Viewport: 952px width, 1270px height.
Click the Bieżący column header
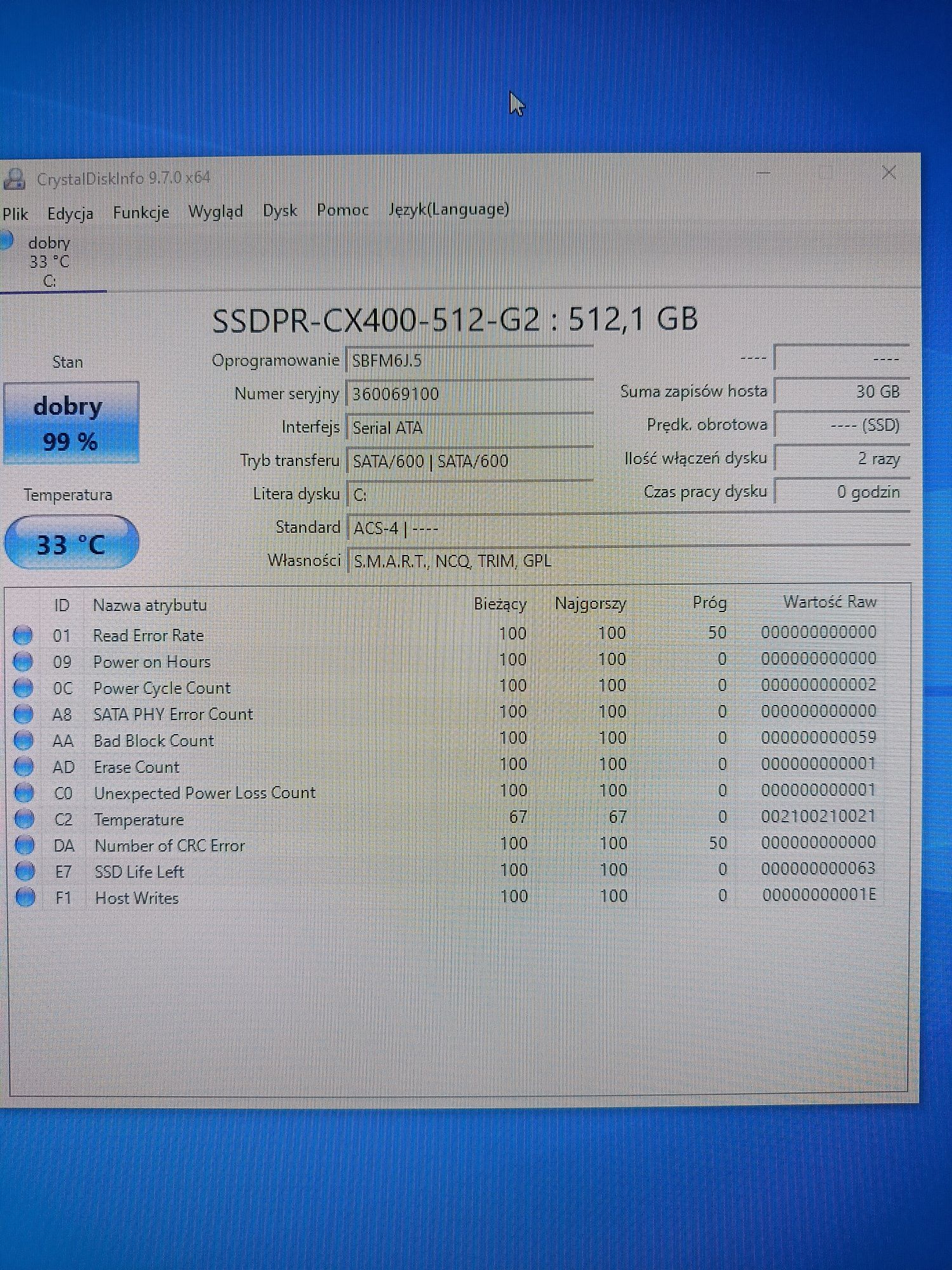point(500,604)
